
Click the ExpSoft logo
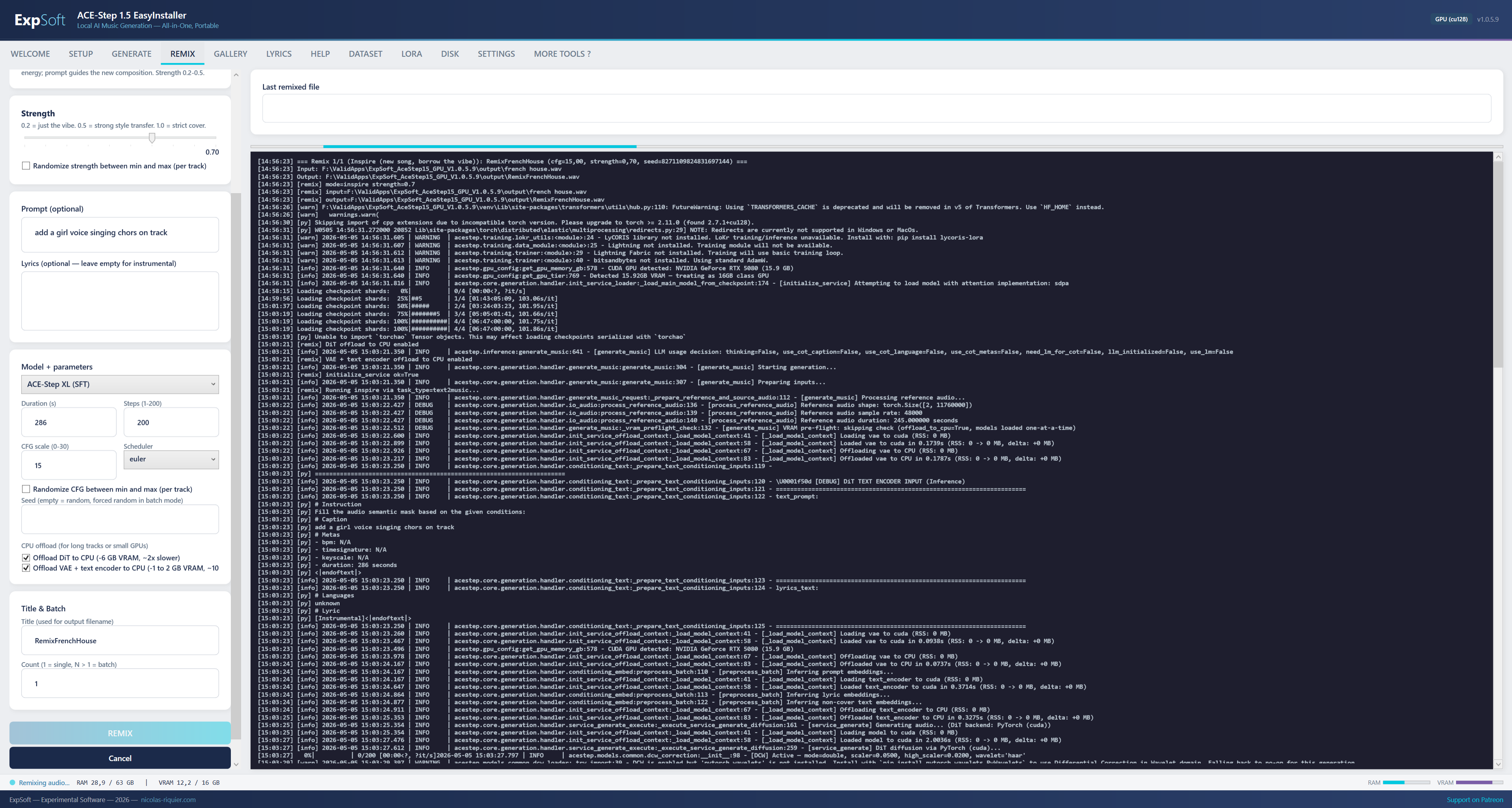click(40, 20)
